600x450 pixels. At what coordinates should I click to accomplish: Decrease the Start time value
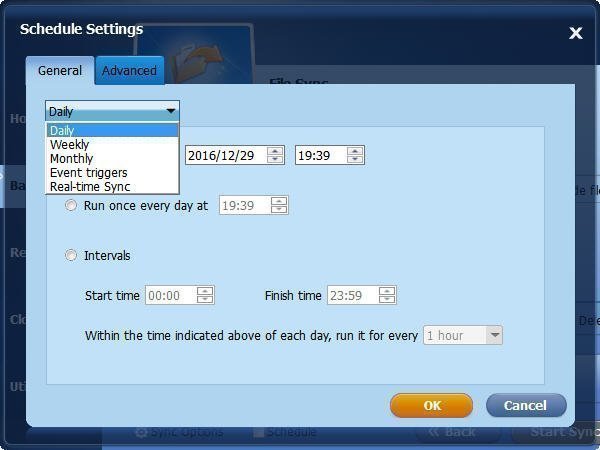tap(205, 299)
